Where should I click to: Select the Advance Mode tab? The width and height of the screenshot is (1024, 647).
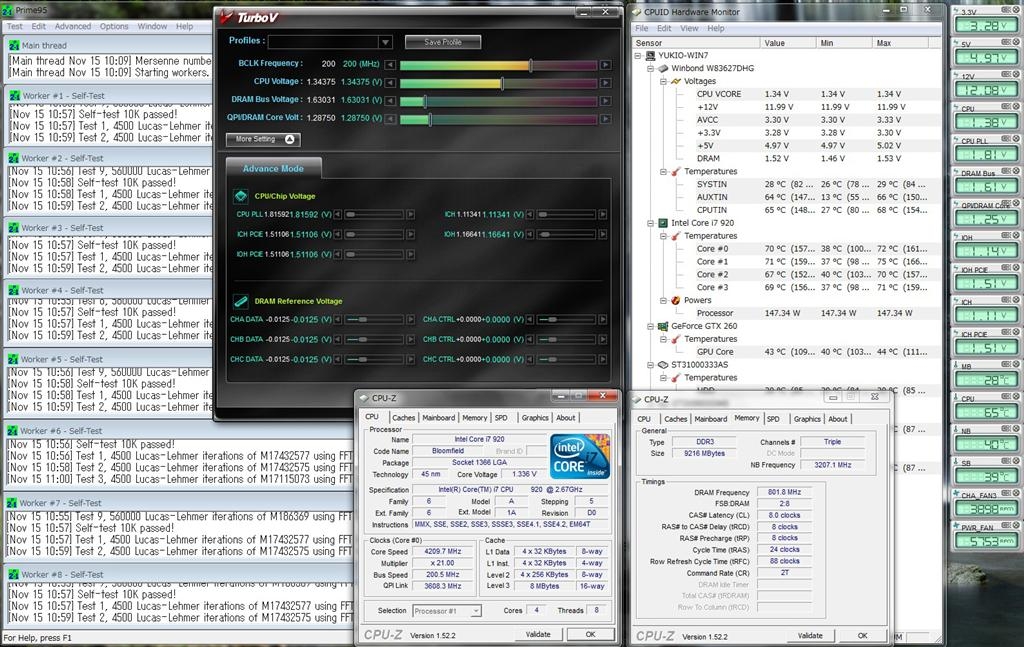coord(273,168)
